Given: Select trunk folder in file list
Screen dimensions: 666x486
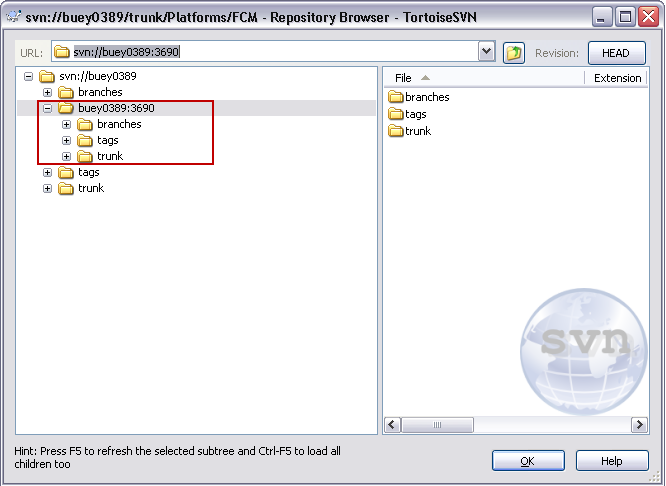Looking at the screenshot, I should click(410, 131).
